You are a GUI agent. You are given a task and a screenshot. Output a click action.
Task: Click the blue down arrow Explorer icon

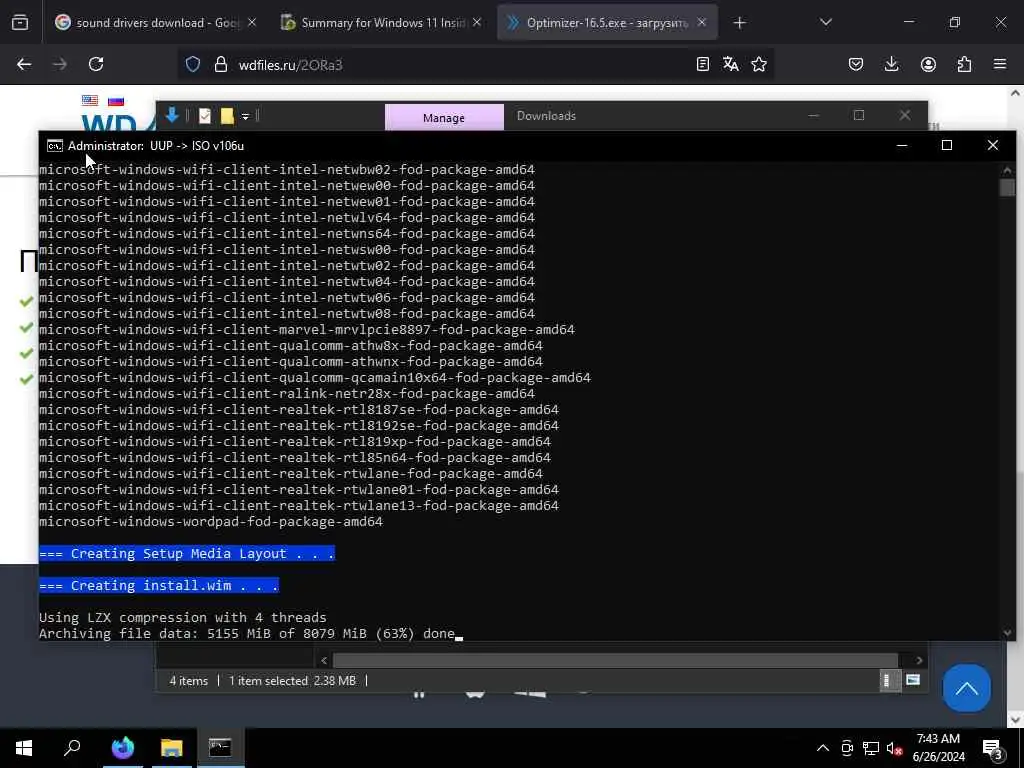point(172,116)
